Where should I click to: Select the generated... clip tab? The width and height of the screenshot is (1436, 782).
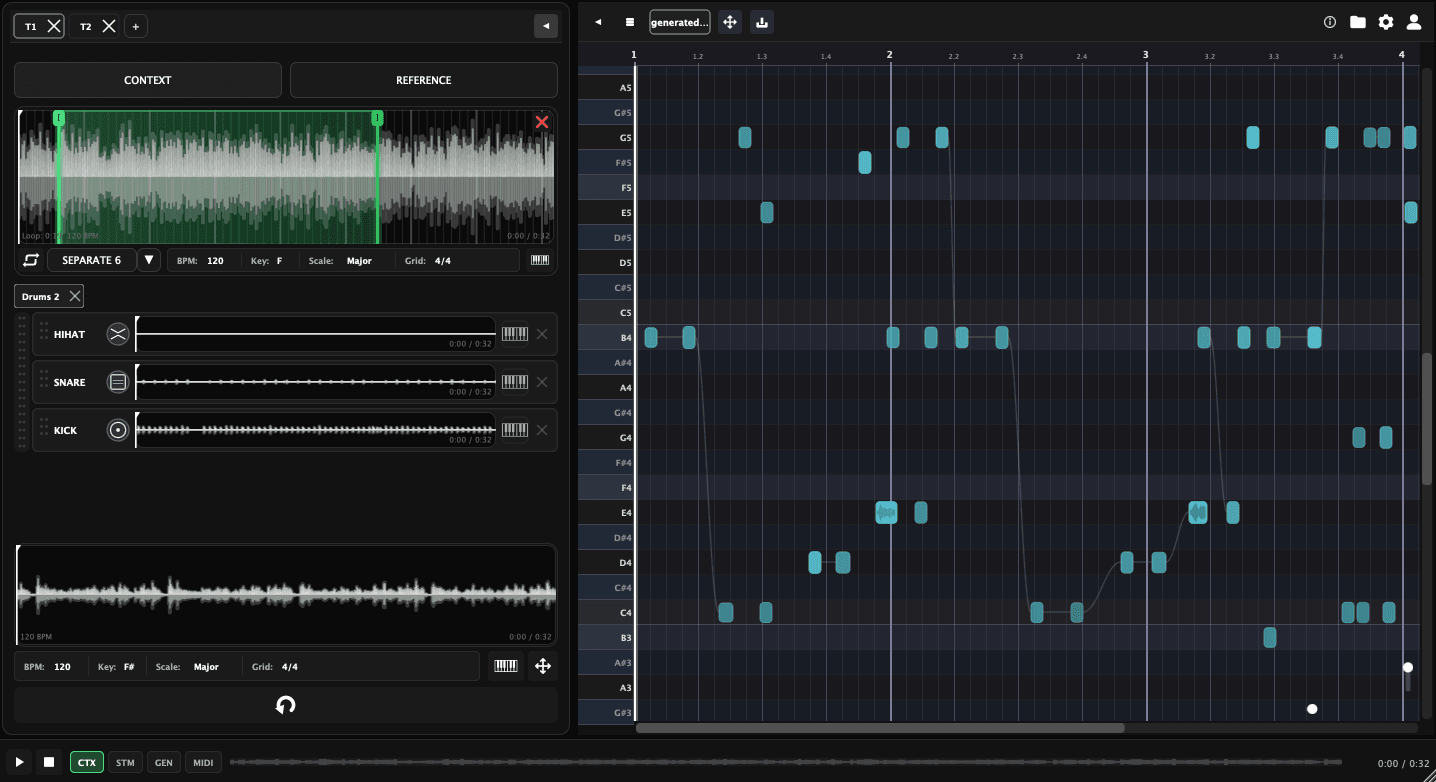(680, 22)
